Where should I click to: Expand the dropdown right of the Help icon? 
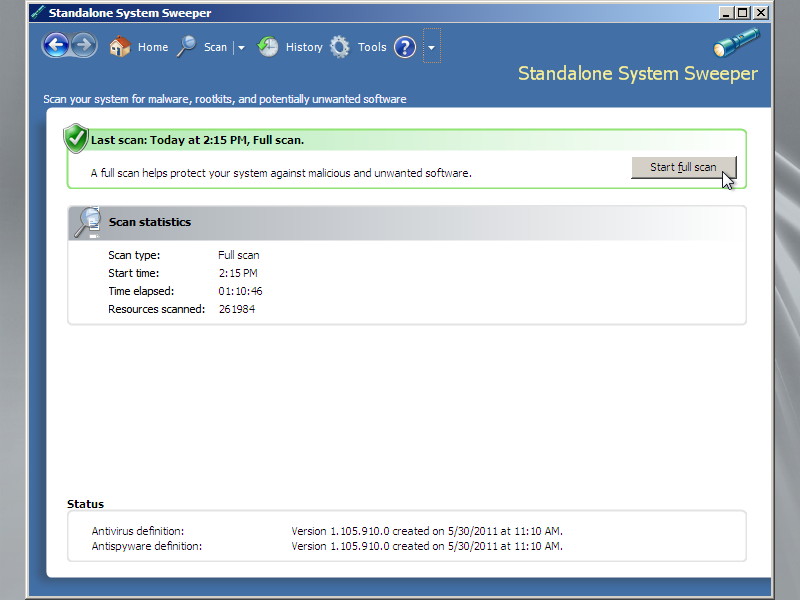(431, 46)
